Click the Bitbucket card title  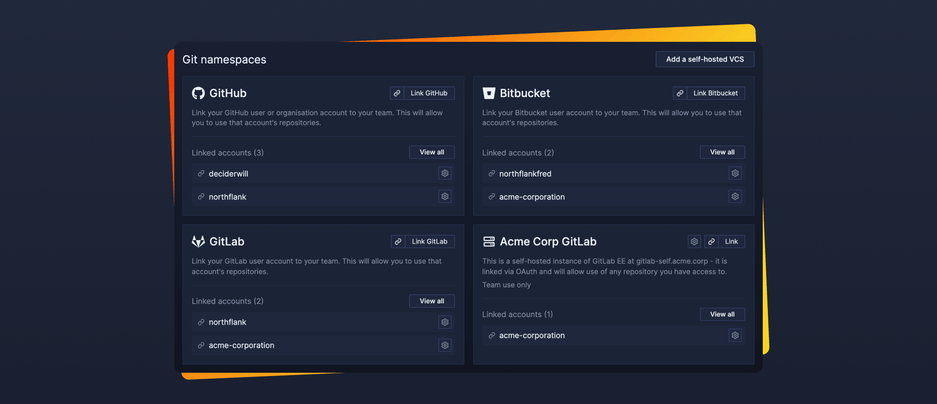tap(525, 93)
